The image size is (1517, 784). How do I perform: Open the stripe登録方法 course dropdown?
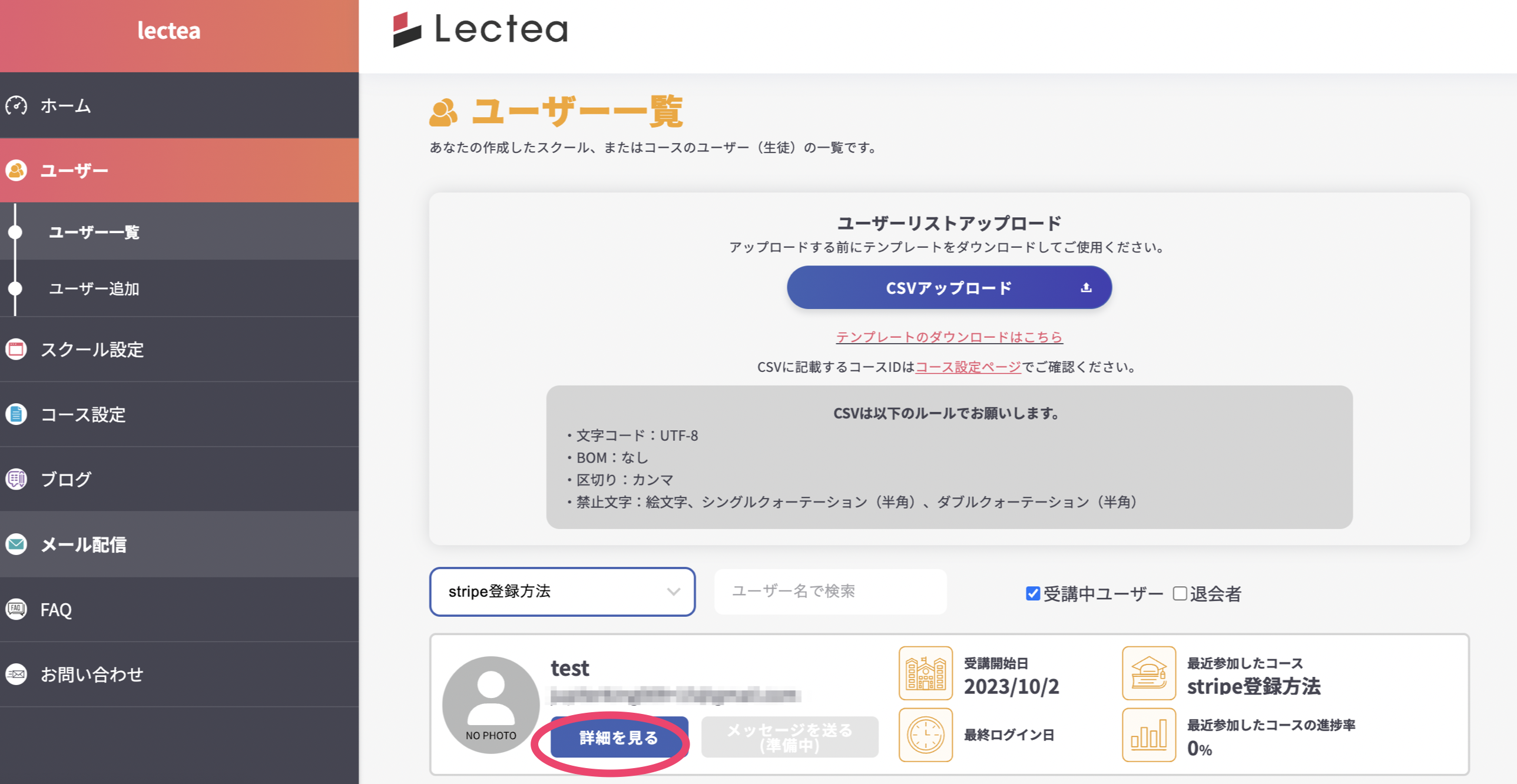562,592
